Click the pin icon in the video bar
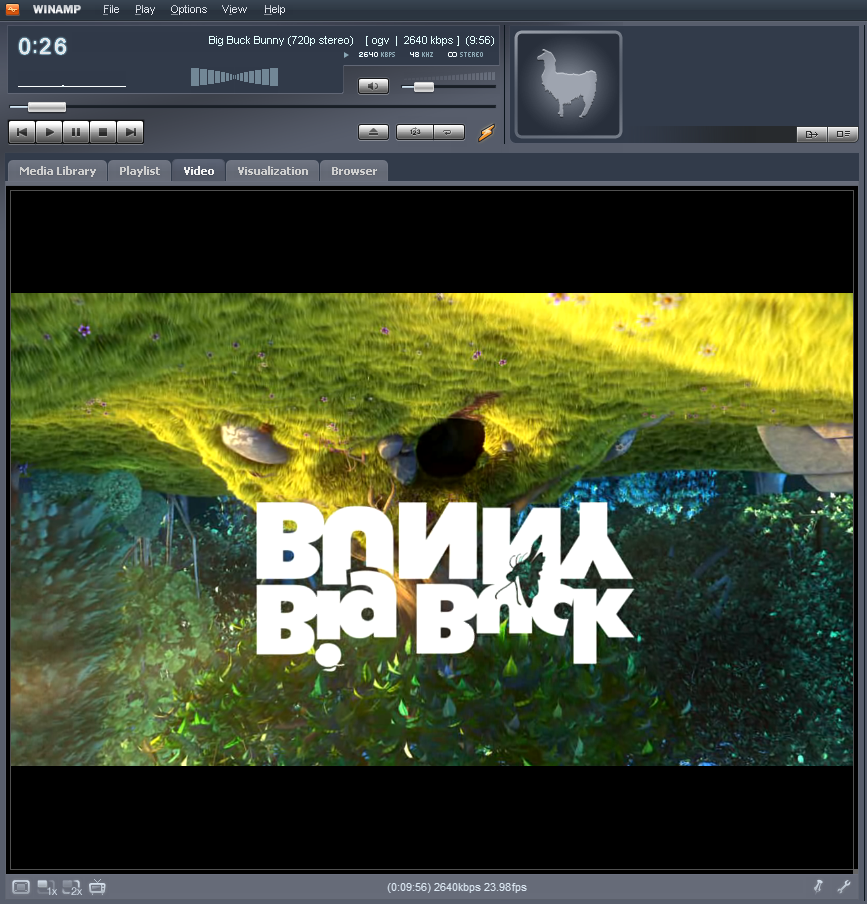 pos(818,886)
